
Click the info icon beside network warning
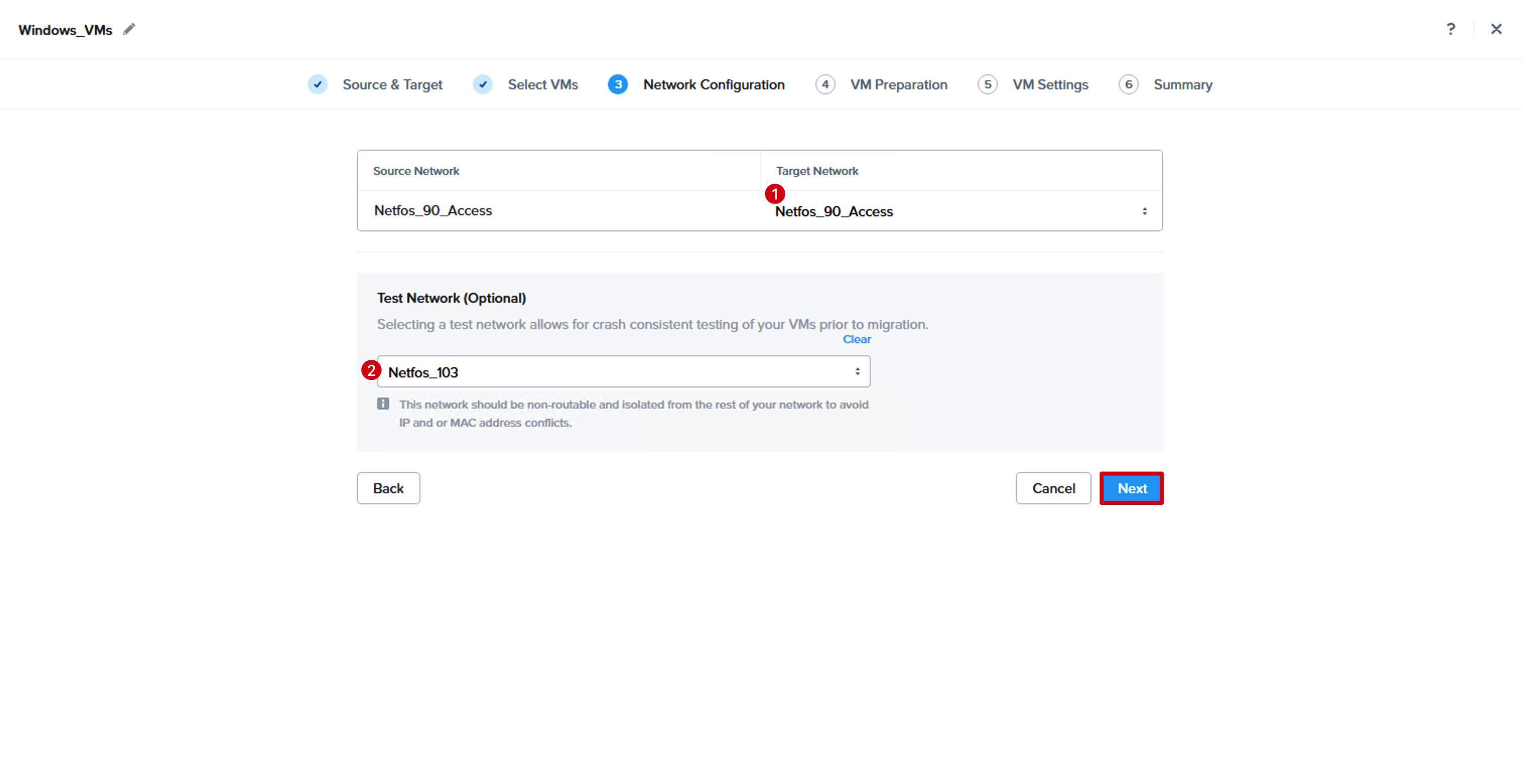point(383,404)
